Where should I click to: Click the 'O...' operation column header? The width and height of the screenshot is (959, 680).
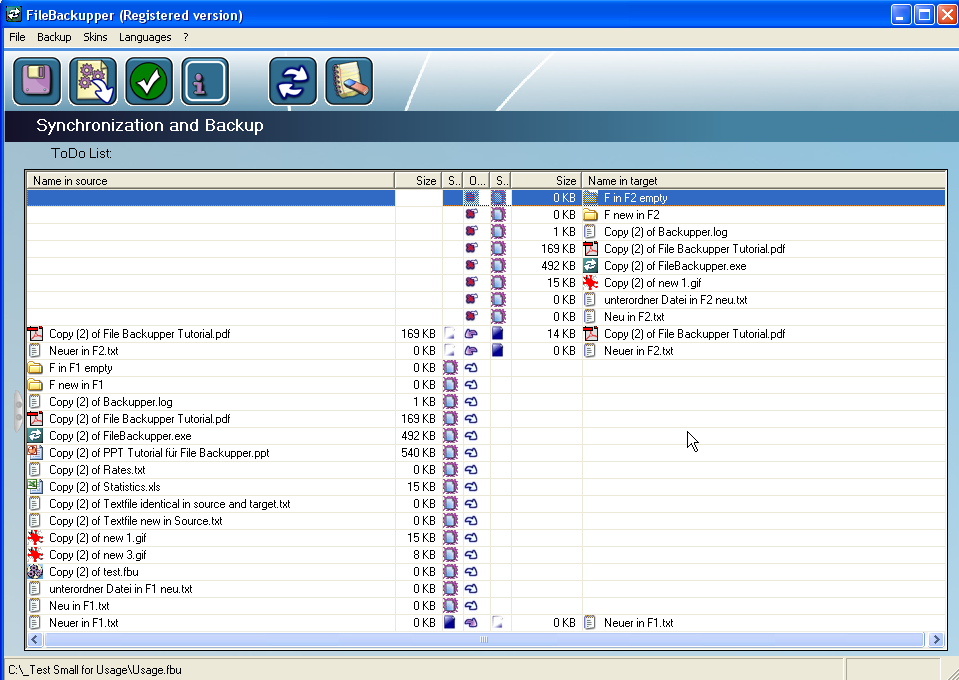pyautogui.click(x=477, y=180)
